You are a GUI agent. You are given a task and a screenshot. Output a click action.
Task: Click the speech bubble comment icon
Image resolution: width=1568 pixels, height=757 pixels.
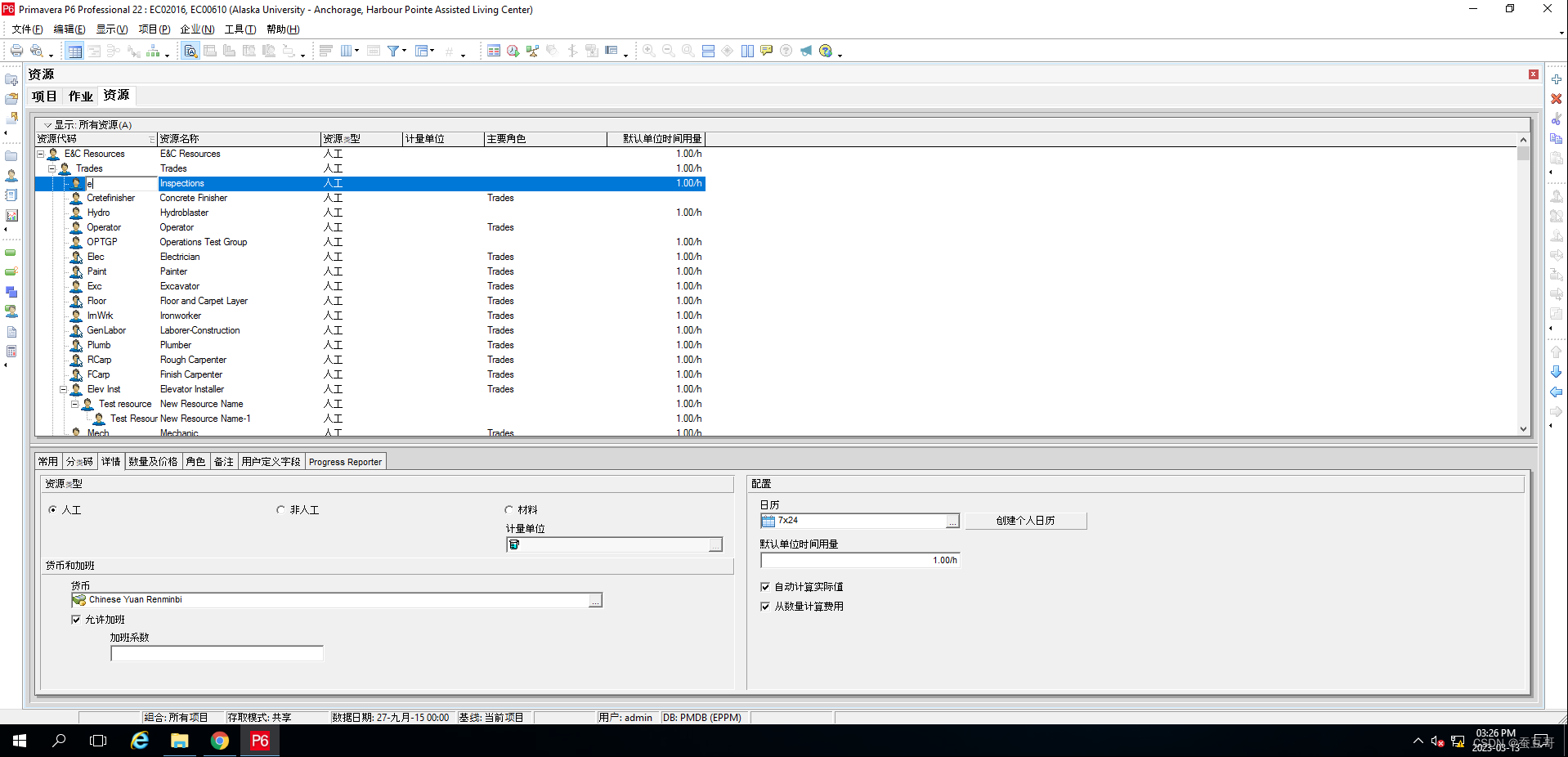point(767,51)
